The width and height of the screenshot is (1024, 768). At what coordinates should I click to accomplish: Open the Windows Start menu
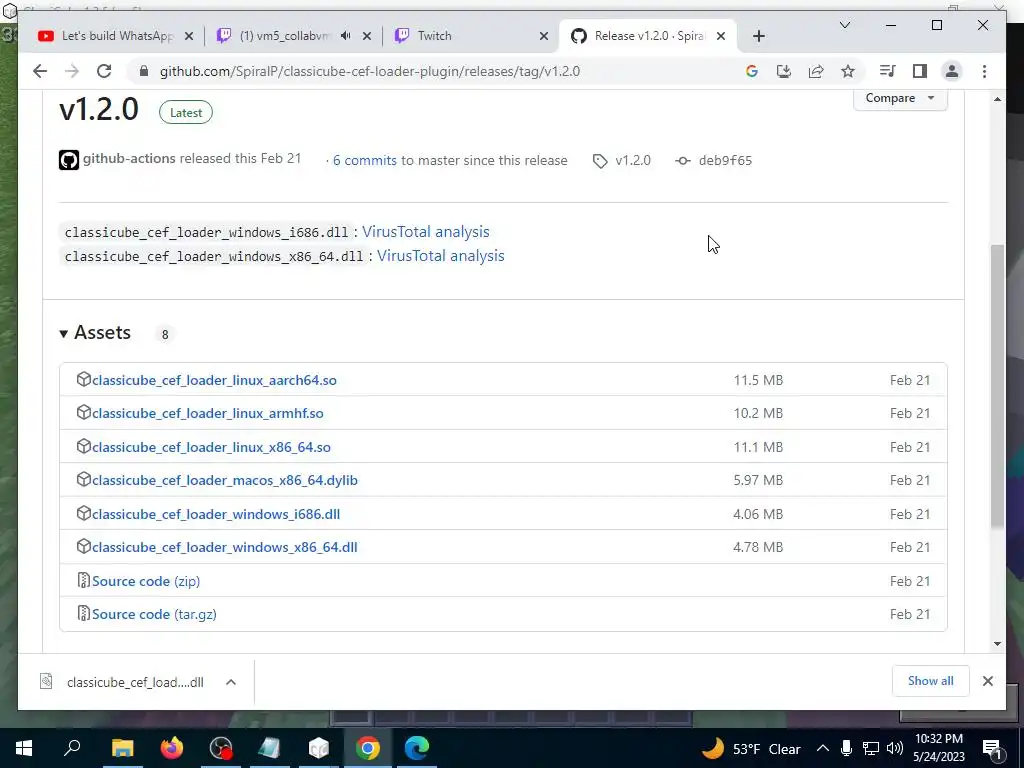(x=24, y=748)
